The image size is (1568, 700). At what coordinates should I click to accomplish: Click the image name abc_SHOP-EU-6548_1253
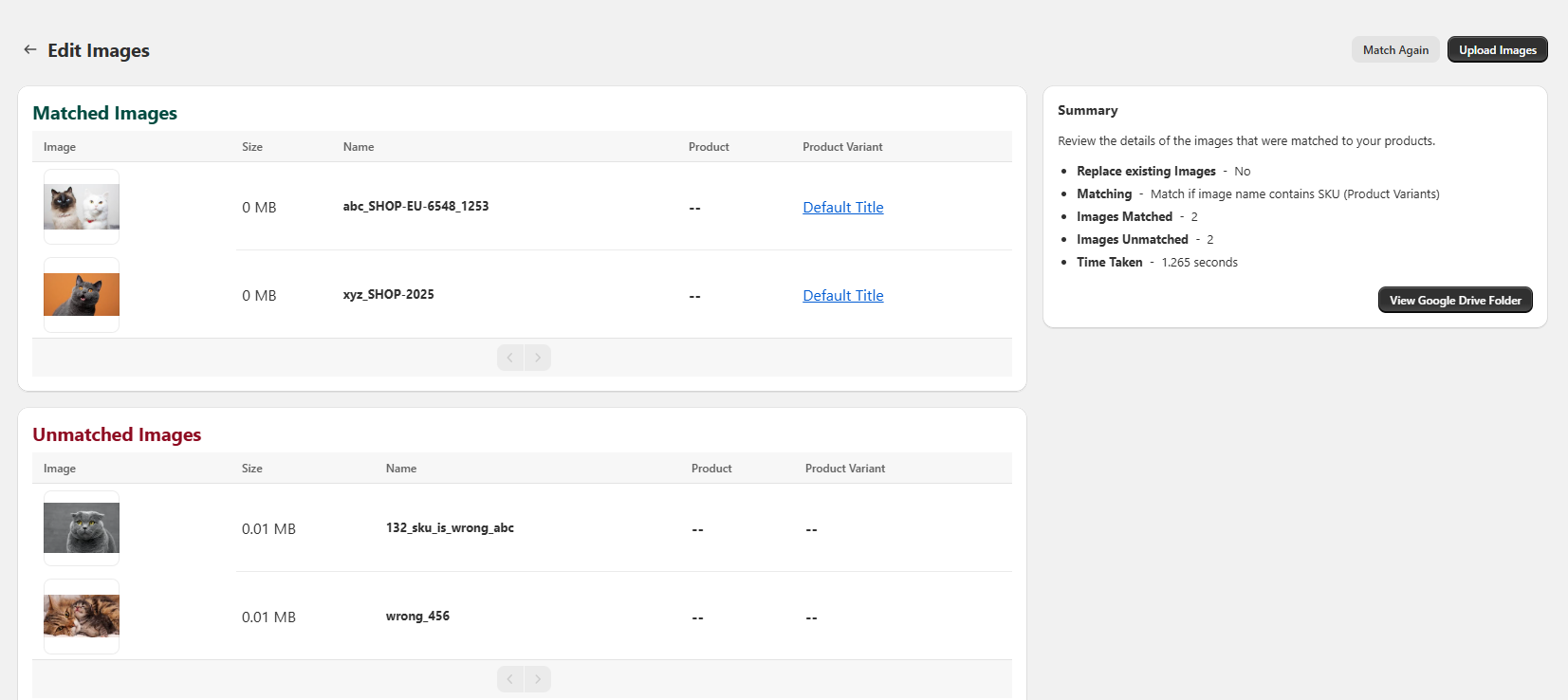point(415,207)
